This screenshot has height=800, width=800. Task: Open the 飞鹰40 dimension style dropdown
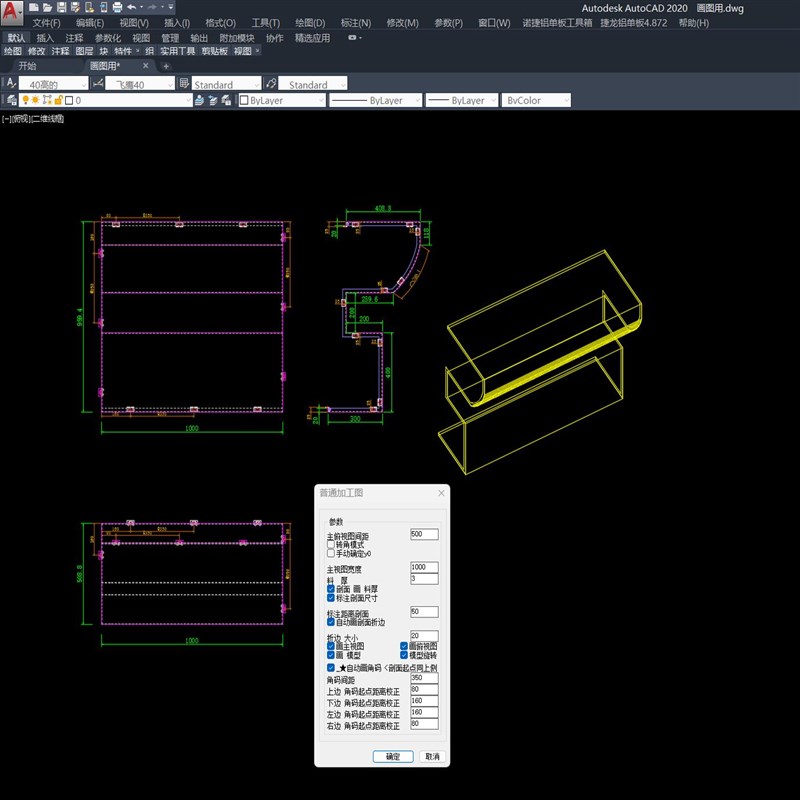coord(170,84)
